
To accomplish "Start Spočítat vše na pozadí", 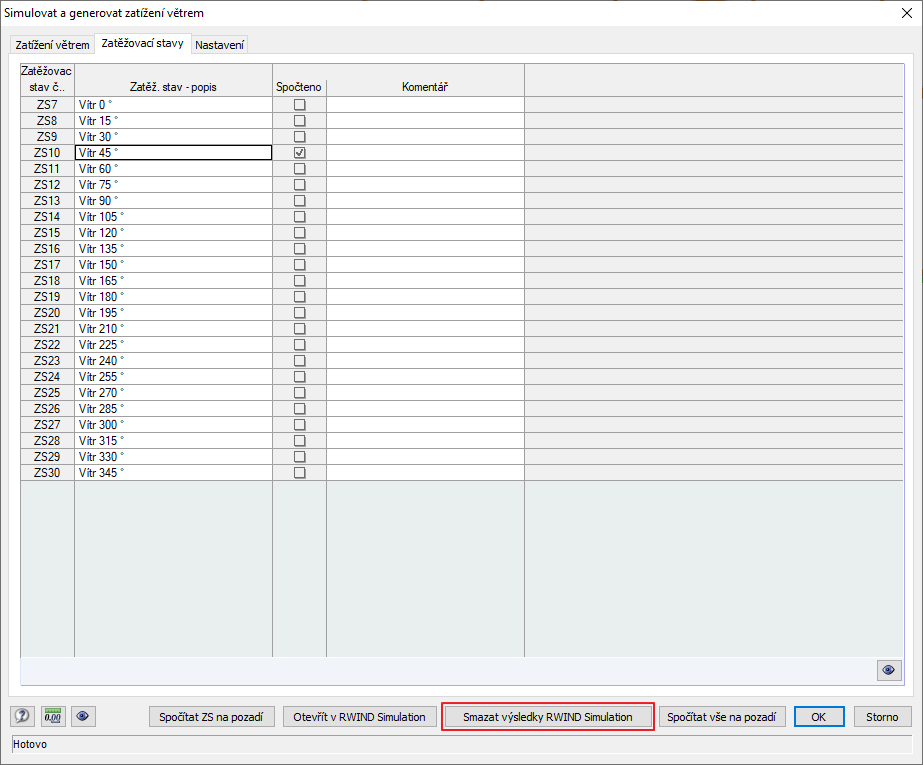I will click(x=722, y=716).
